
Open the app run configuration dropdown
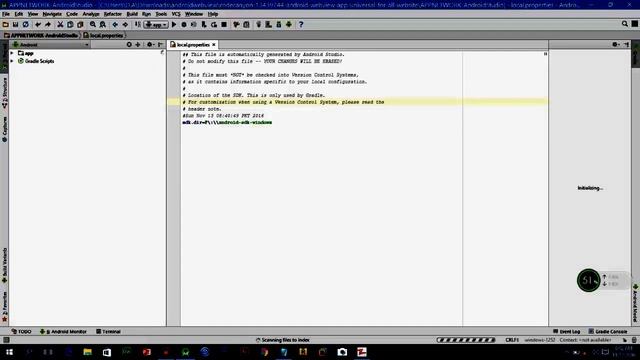pos(156,24)
